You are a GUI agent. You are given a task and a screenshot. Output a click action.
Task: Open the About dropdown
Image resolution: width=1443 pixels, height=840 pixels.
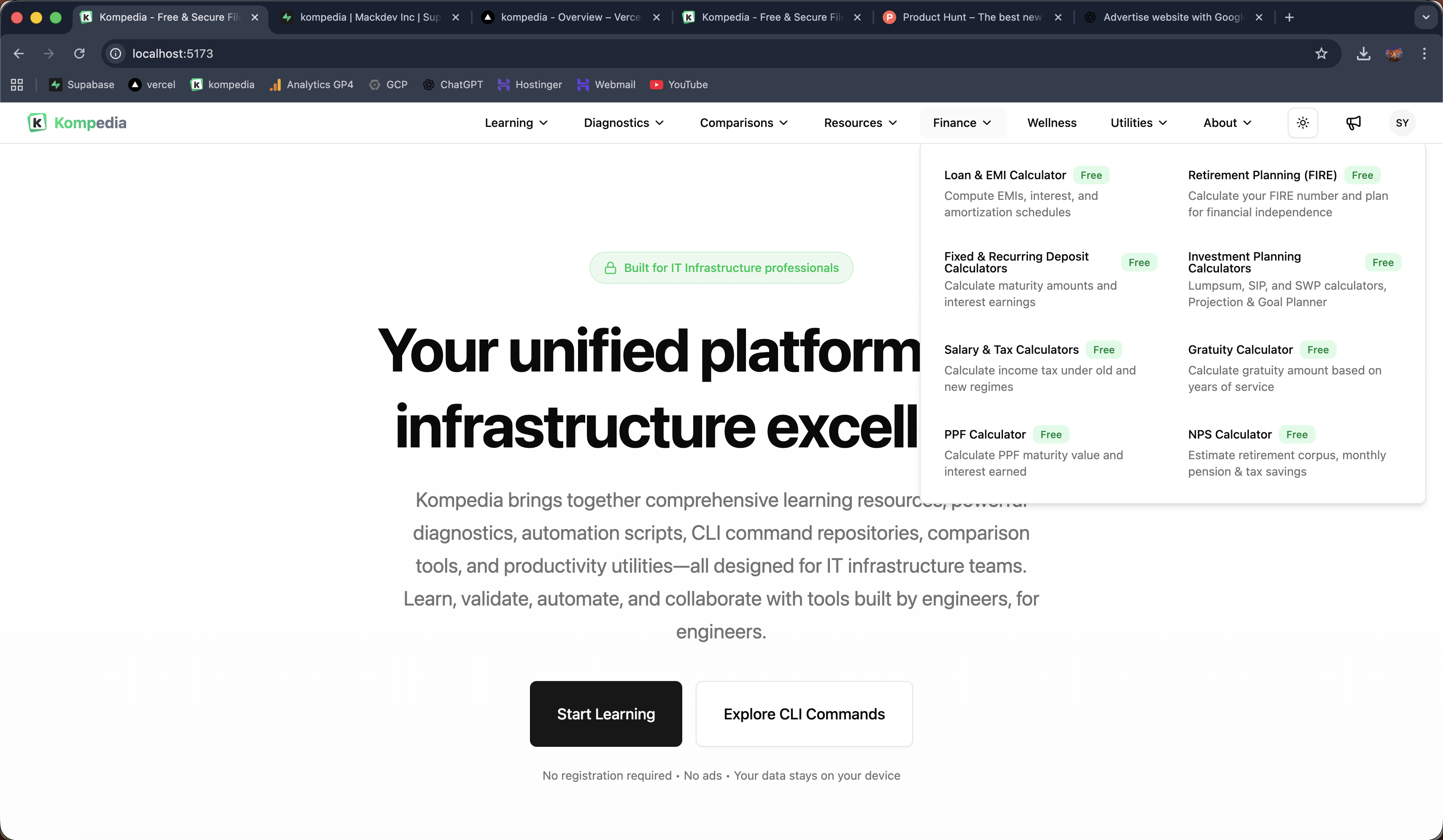pyautogui.click(x=1227, y=123)
